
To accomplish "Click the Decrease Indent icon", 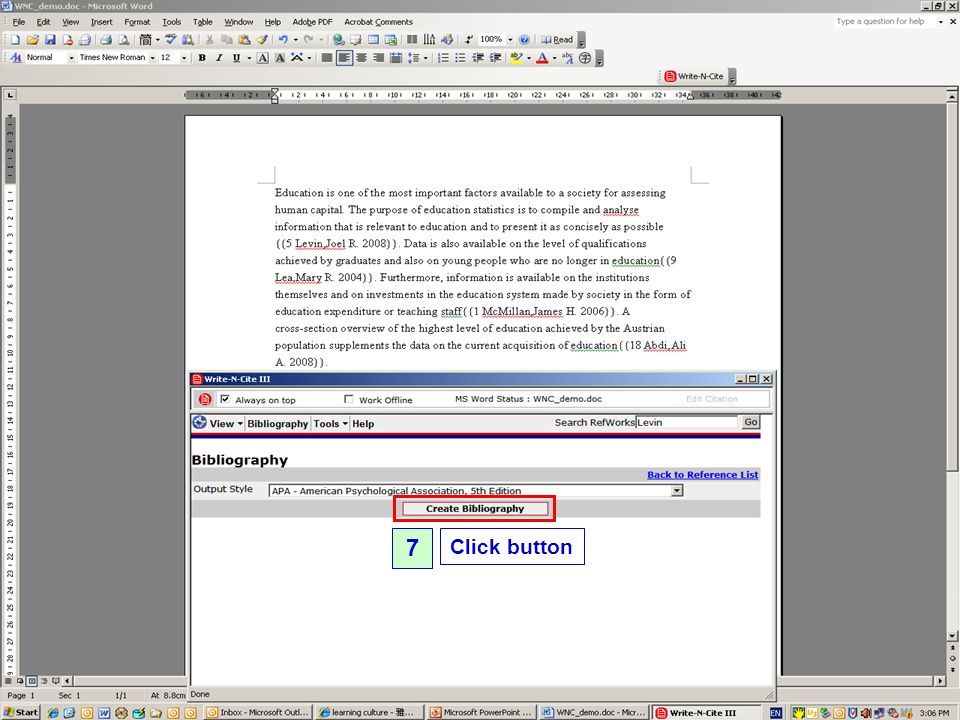I will point(478,58).
